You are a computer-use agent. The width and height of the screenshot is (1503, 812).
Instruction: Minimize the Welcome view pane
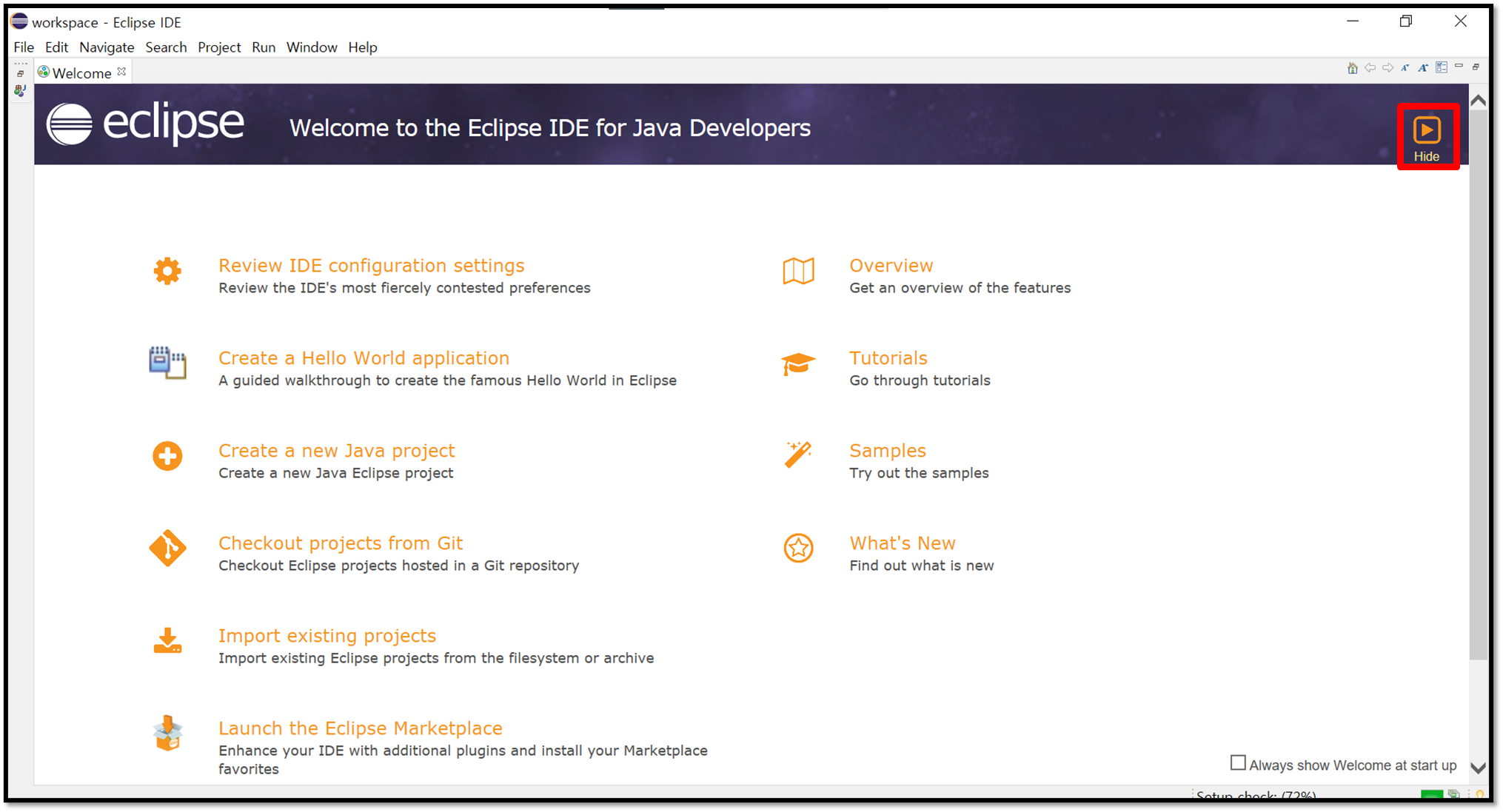(1459, 67)
